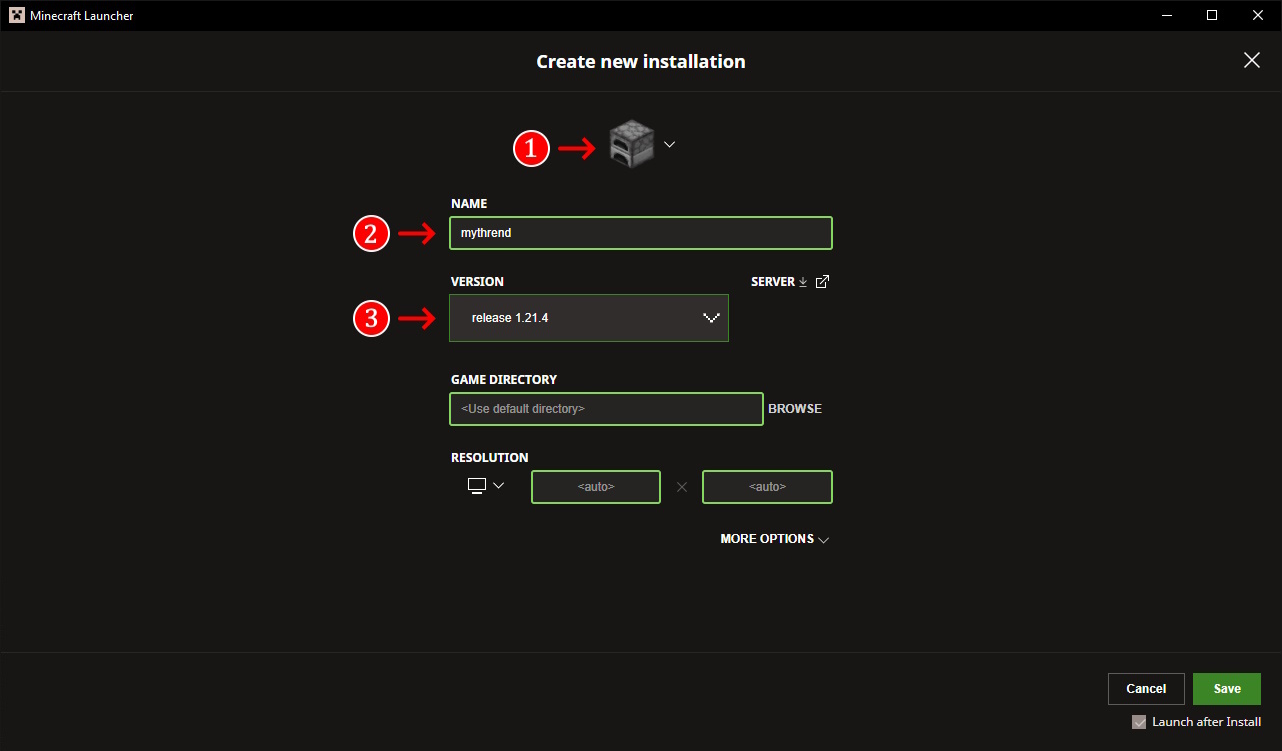Click the Name field containing mythrend
The image size is (1282, 751).
tap(641, 233)
